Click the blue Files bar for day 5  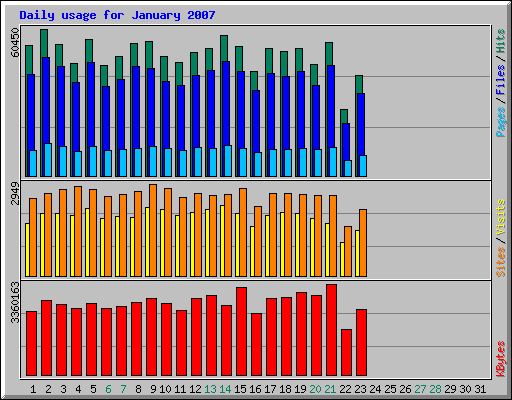pyautogui.click(x=91, y=104)
